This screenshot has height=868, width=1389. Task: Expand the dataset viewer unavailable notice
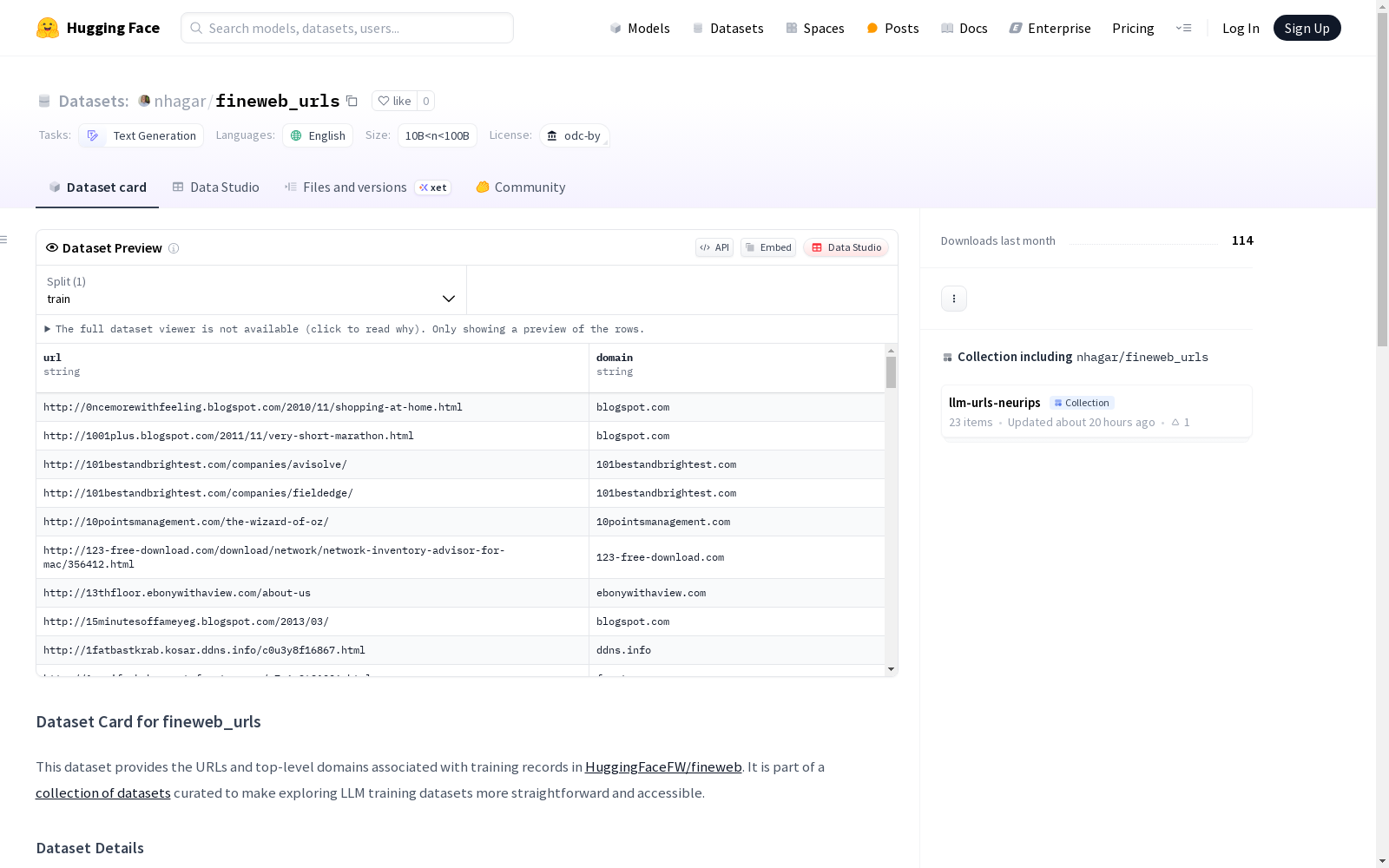pos(345,329)
